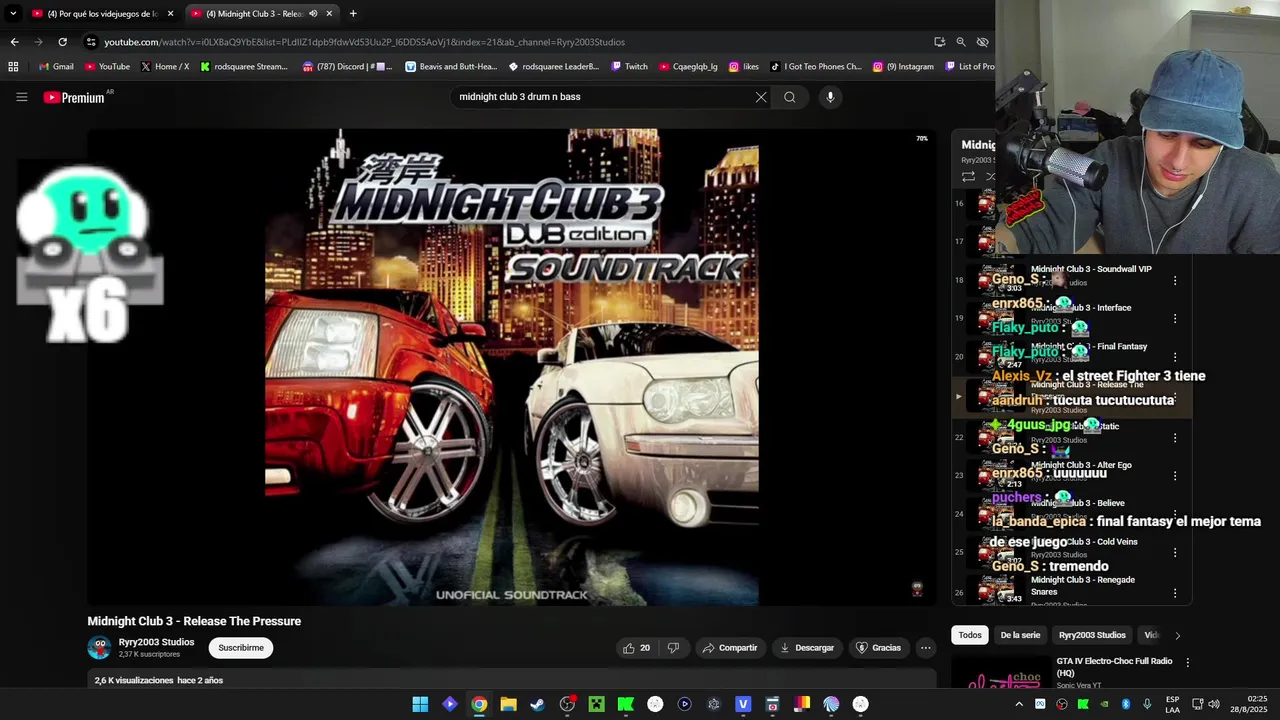Like the video with the thumbs up
The height and width of the screenshot is (720, 1280).
point(636,648)
